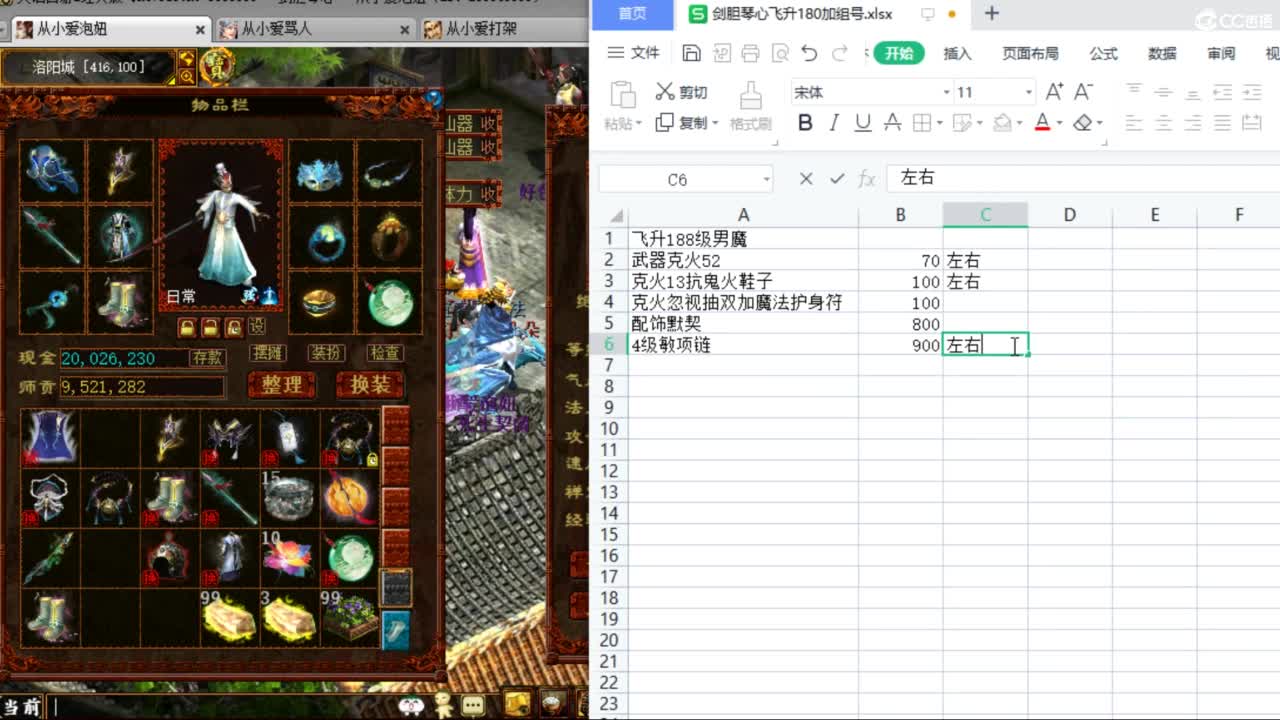
Task: Select column D header
Action: coord(1069,215)
